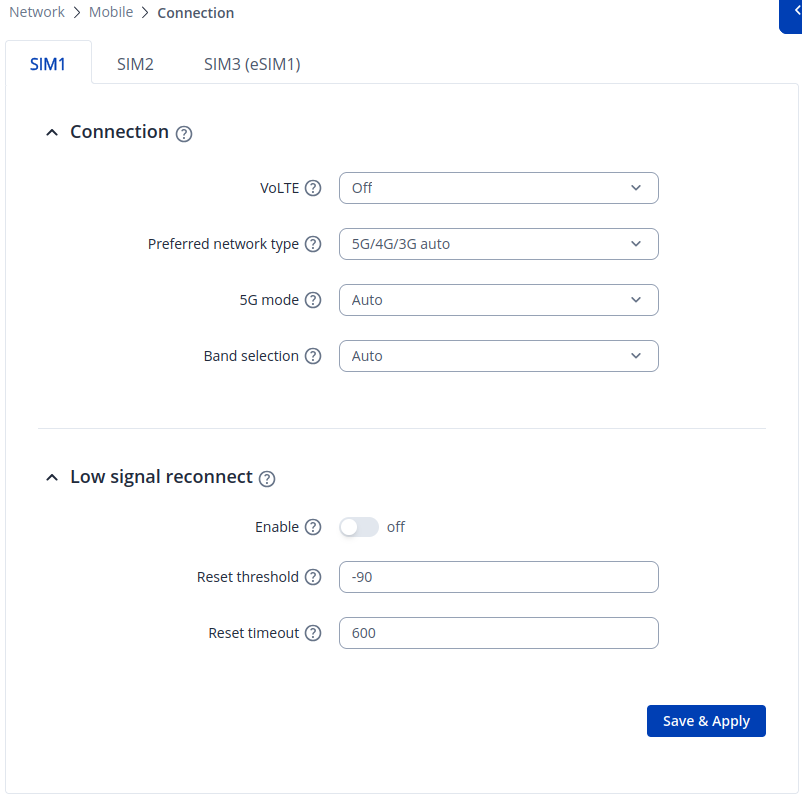Collapse the Low signal reconnect section

point(53,478)
